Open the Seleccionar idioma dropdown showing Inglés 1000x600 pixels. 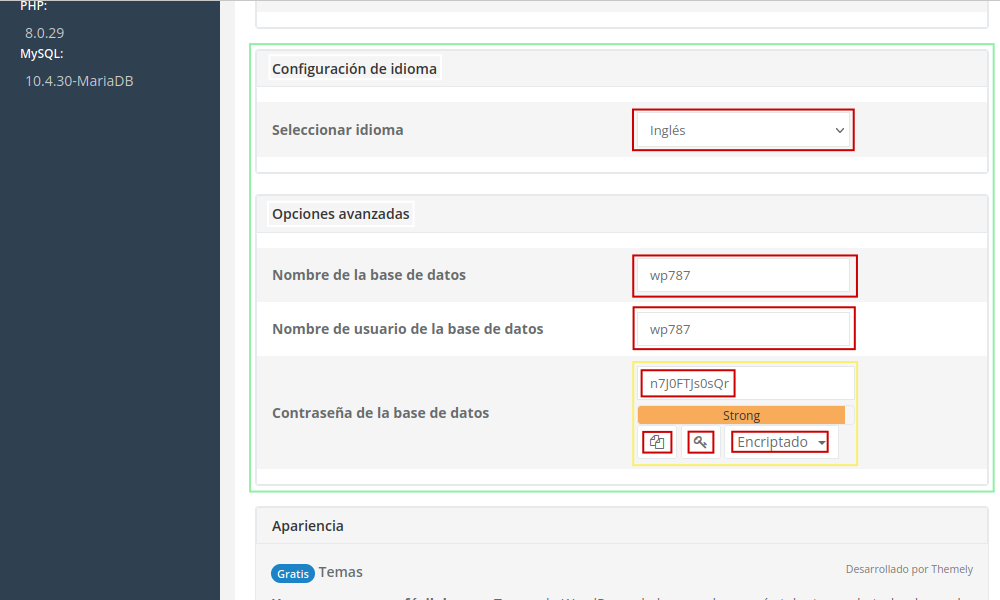[743, 130]
